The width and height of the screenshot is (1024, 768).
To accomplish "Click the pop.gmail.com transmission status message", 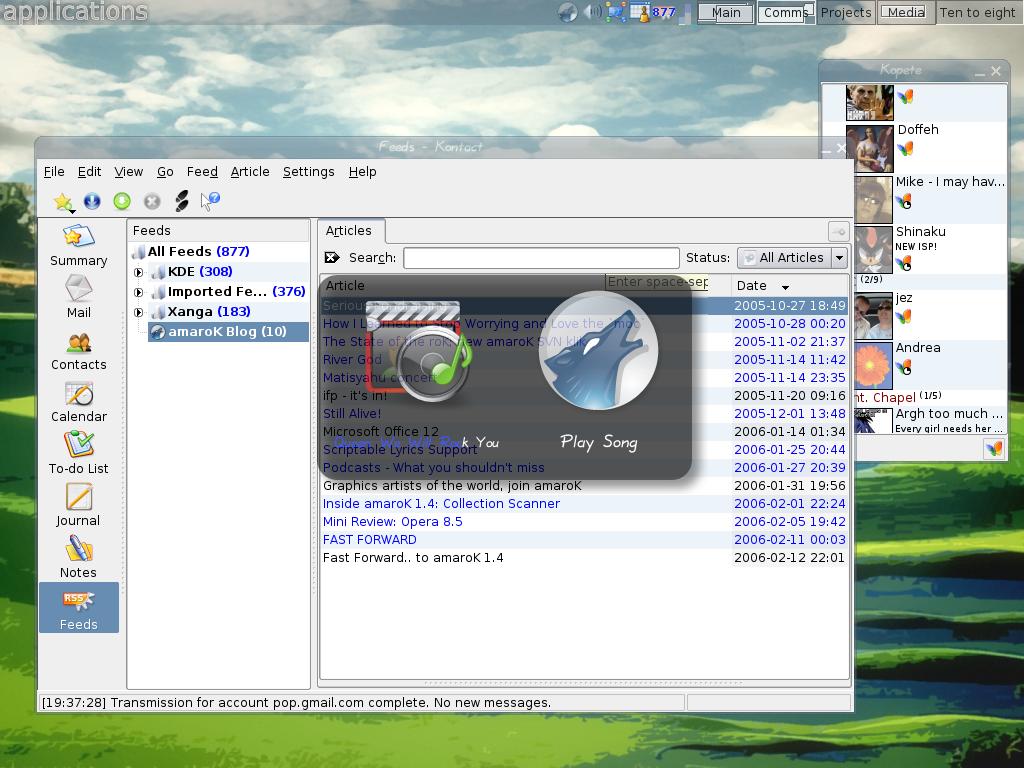I will [296, 703].
